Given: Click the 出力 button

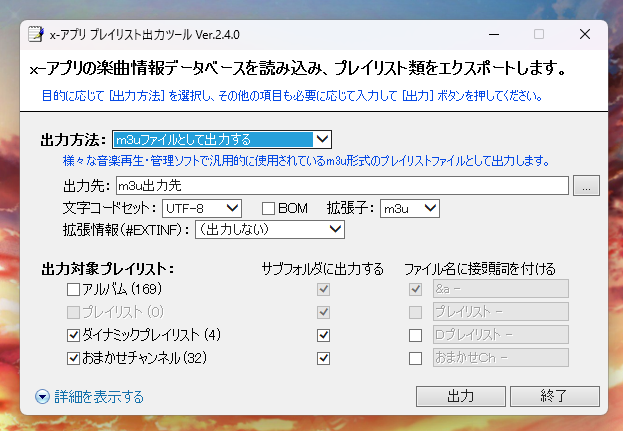Looking at the screenshot, I should pyautogui.click(x=460, y=396).
